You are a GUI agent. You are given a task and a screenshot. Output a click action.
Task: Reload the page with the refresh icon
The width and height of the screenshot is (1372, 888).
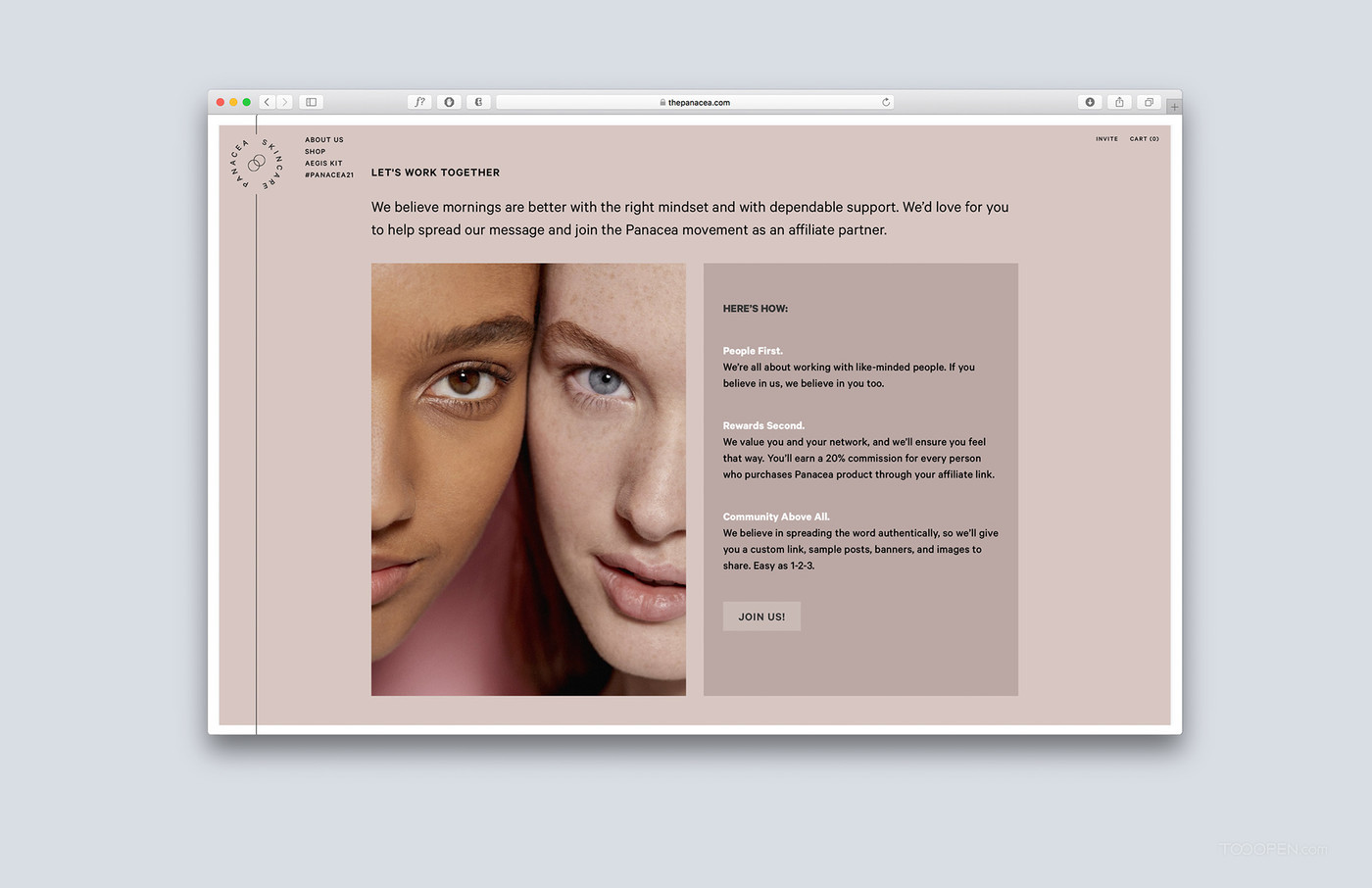pos(886,102)
